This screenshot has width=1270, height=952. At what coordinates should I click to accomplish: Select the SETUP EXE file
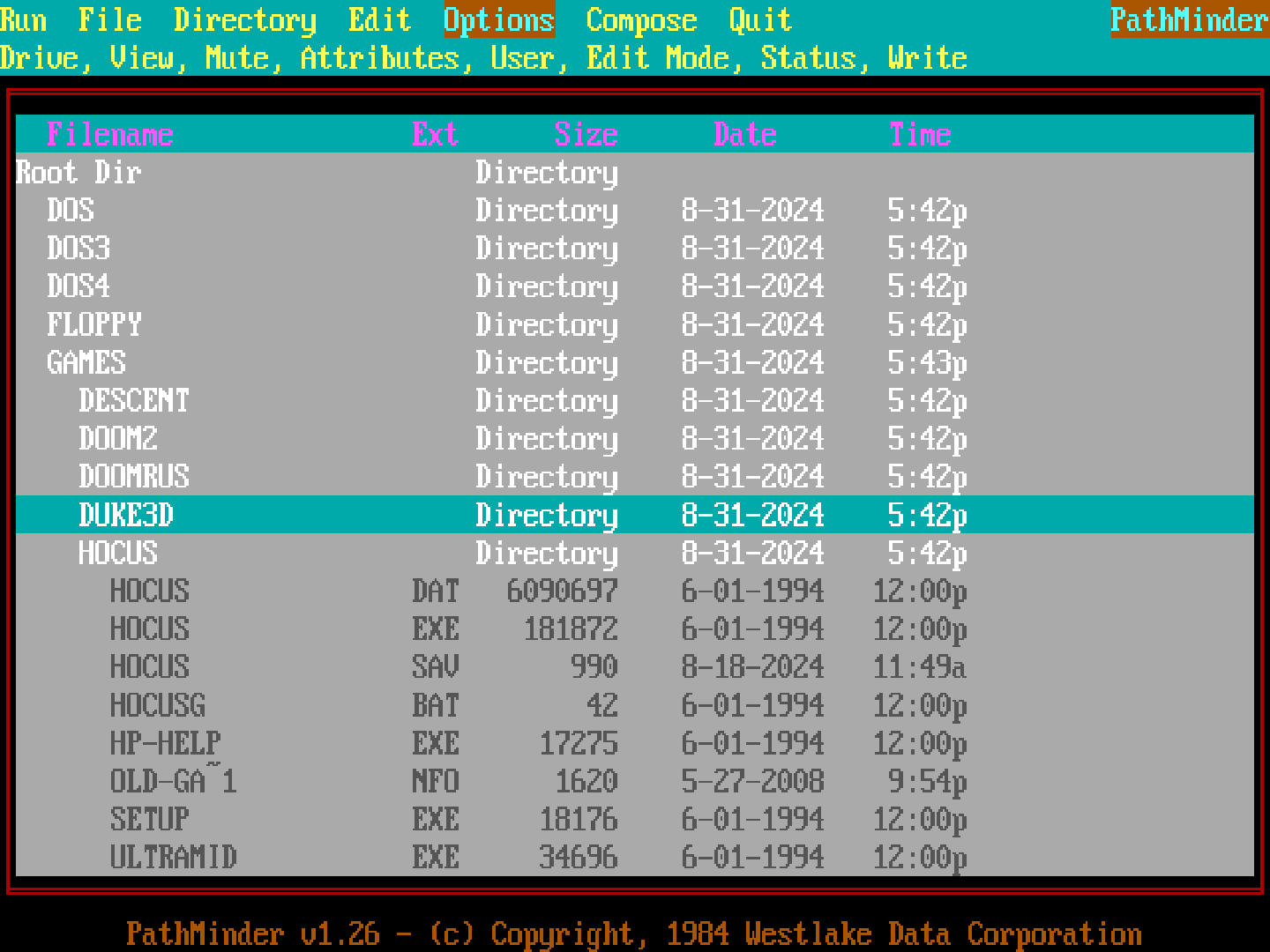tap(635, 819)
